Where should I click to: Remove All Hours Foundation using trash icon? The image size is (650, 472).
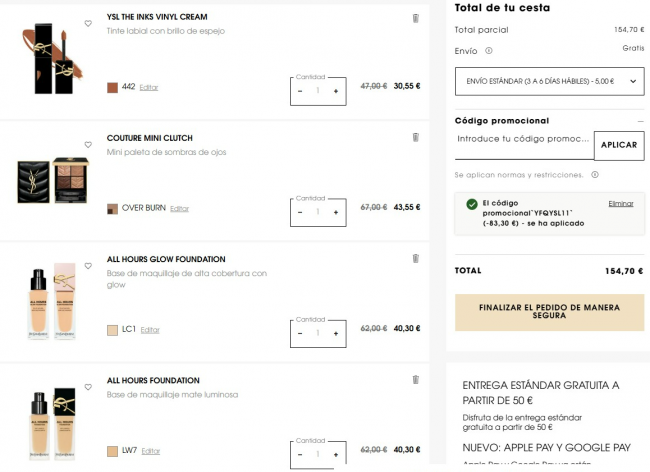(x=416, y=379)
